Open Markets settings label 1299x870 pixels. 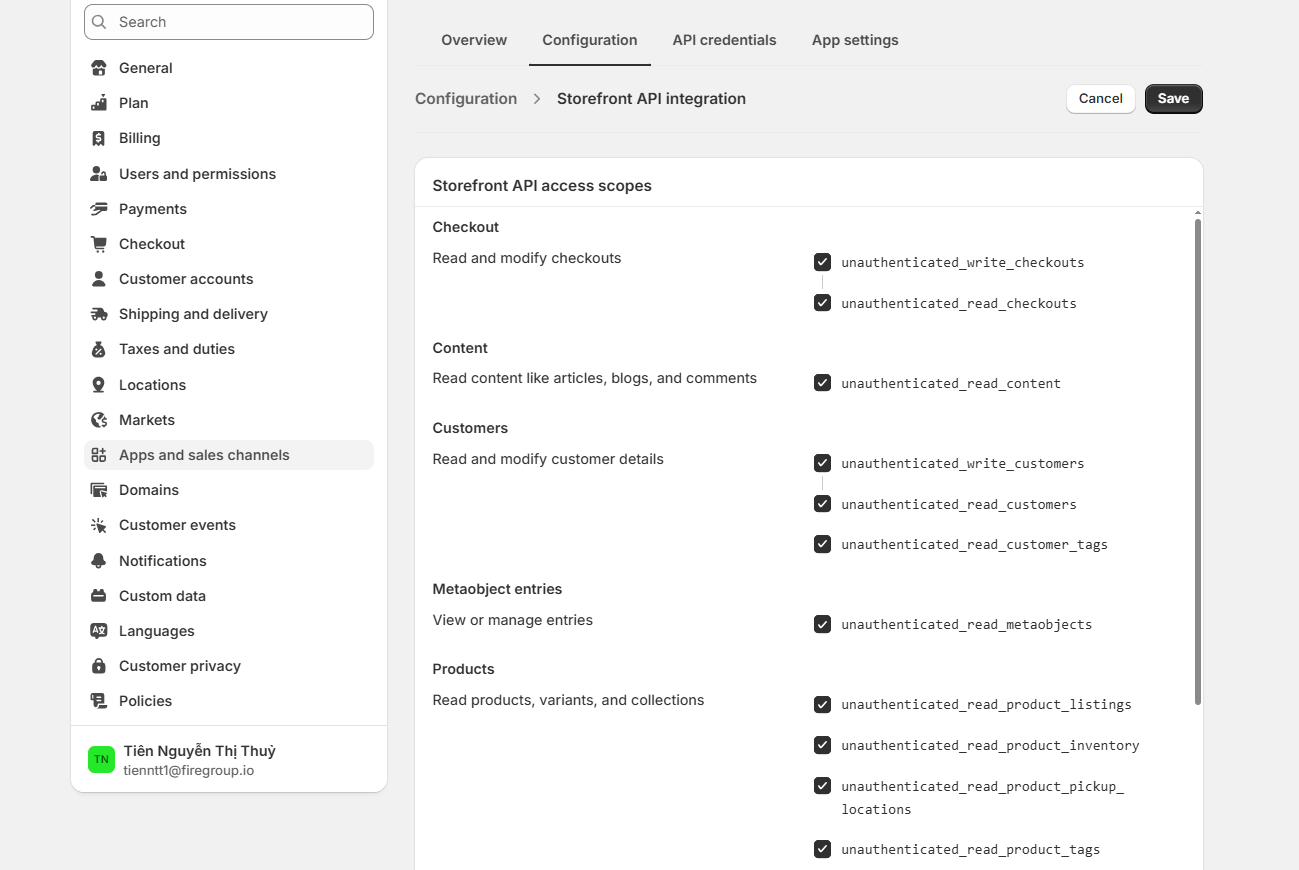tap(147, 420)
